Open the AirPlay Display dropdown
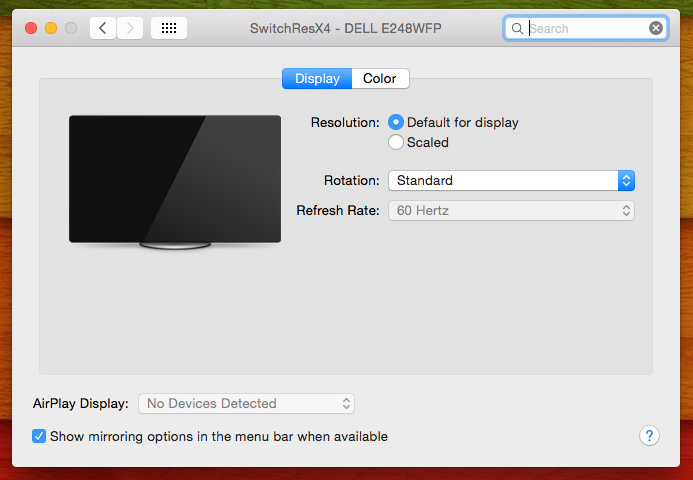693x480 pixels. [246, 404]
